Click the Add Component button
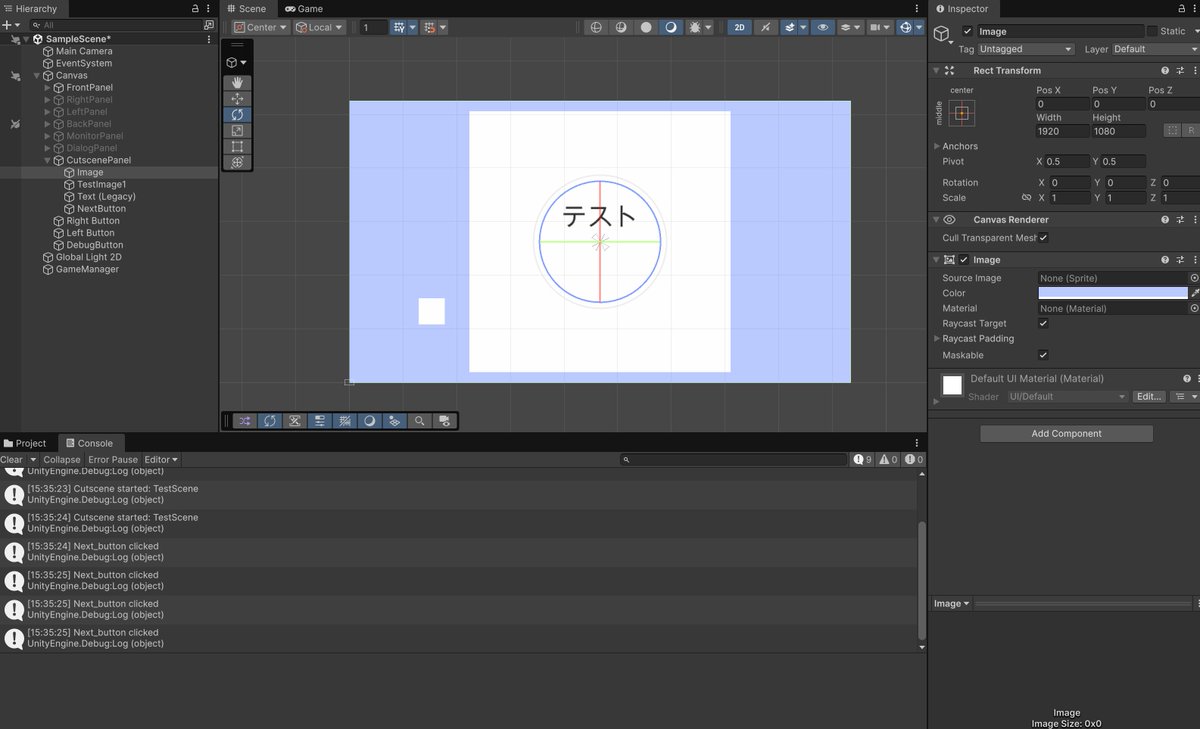 [1066, 434]
